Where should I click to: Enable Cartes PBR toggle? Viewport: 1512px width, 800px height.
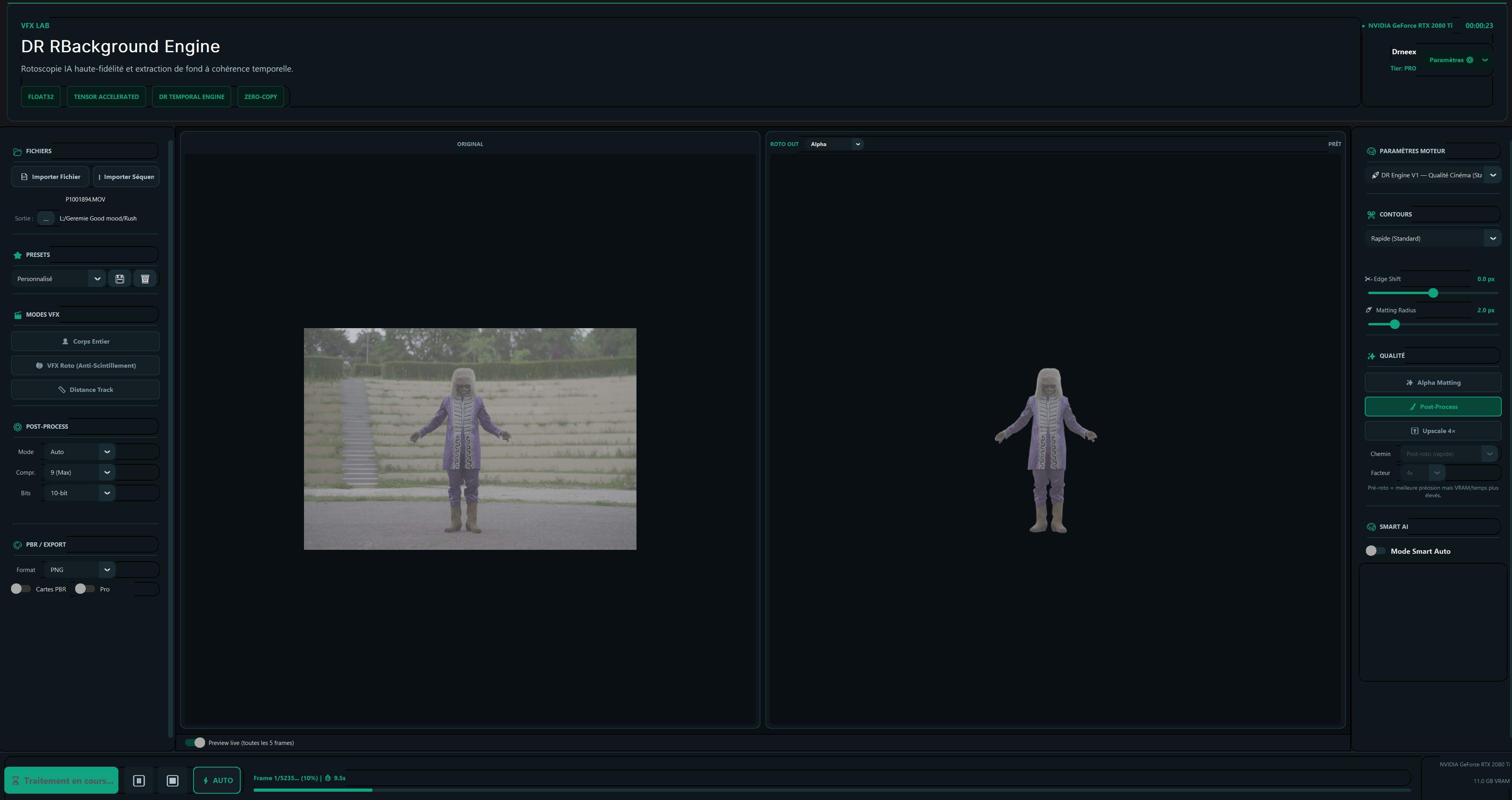(x=21, y=589)
